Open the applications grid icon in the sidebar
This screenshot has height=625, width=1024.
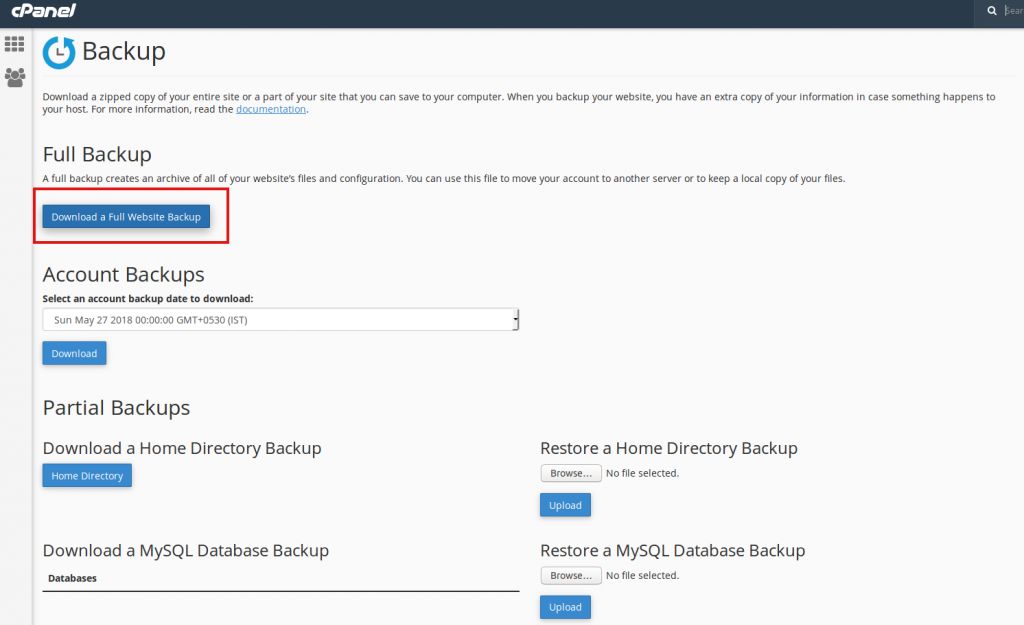click(x=14, y=44)
